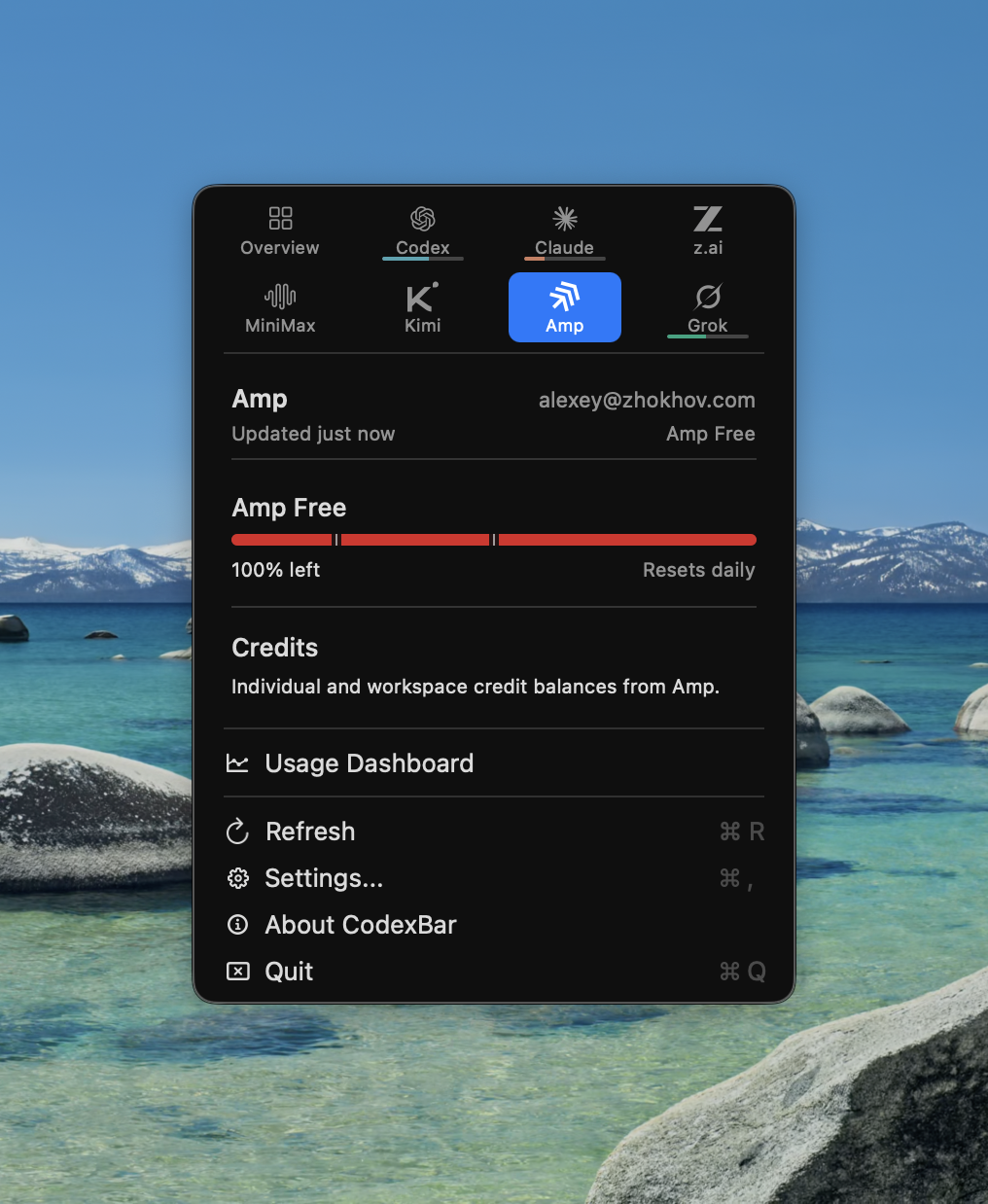Select the z.ai provider icon

click(x=708, y=218)
